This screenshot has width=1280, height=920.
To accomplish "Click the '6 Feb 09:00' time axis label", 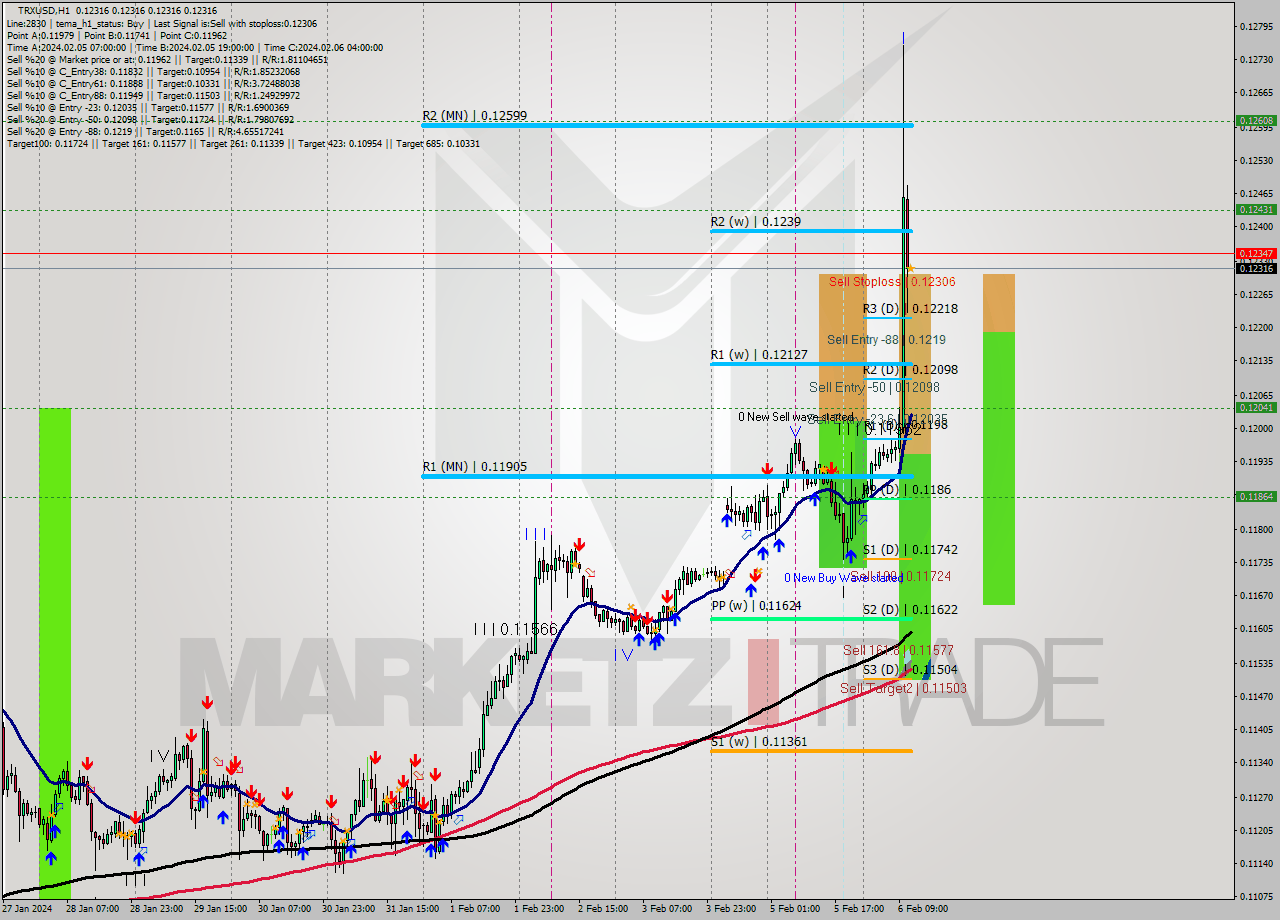I will pos(923,909).
